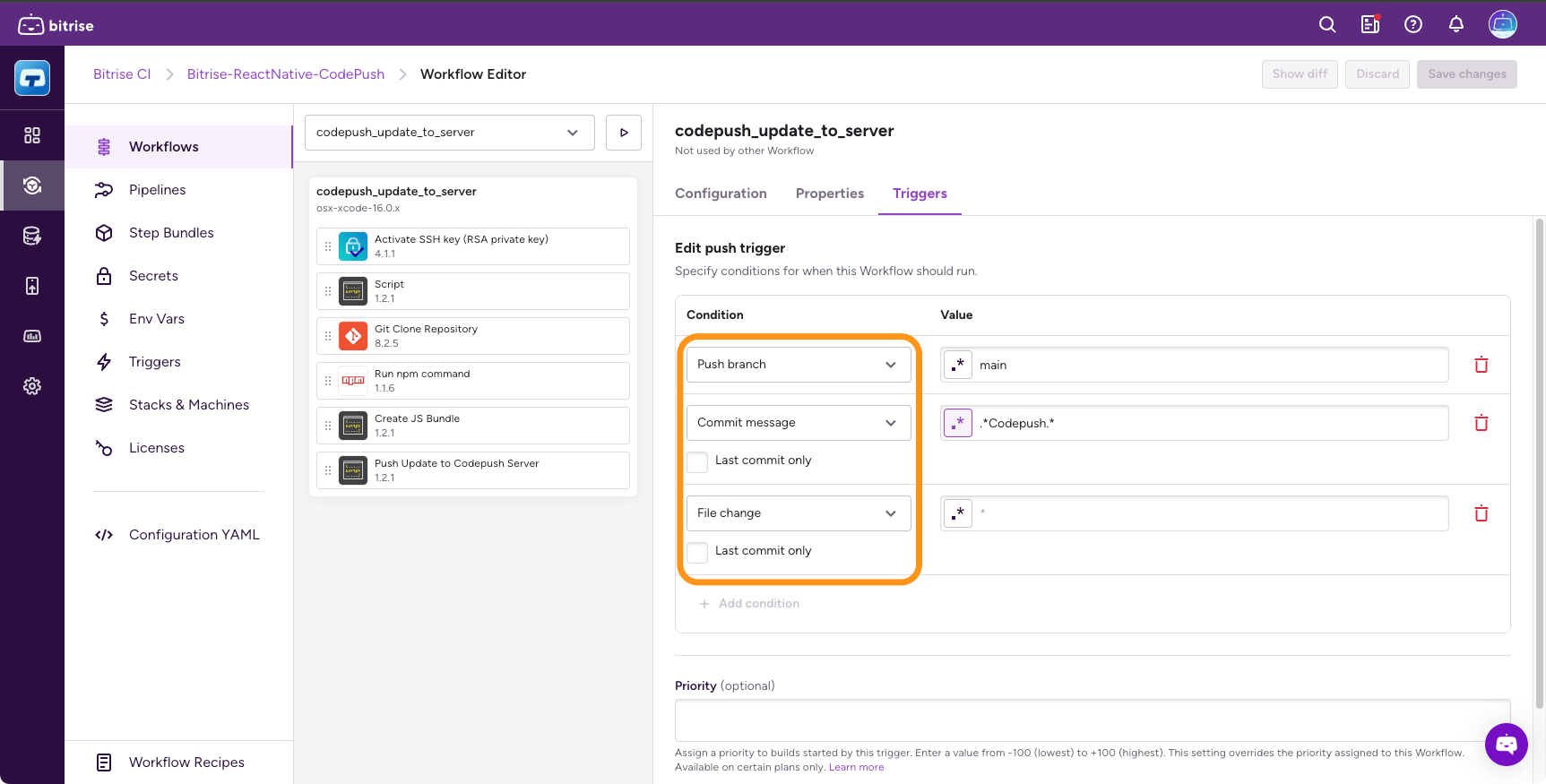Run workflow using the play button
The height and width of the screenshot is (784, 1546).
tap(624, 133)
